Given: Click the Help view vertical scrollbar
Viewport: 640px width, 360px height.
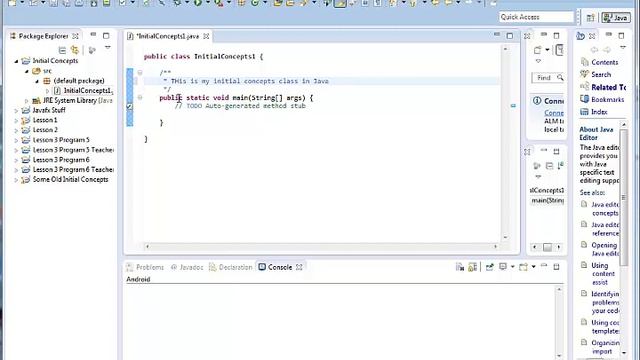Looking at the screenshot, I should click(624, 198).
